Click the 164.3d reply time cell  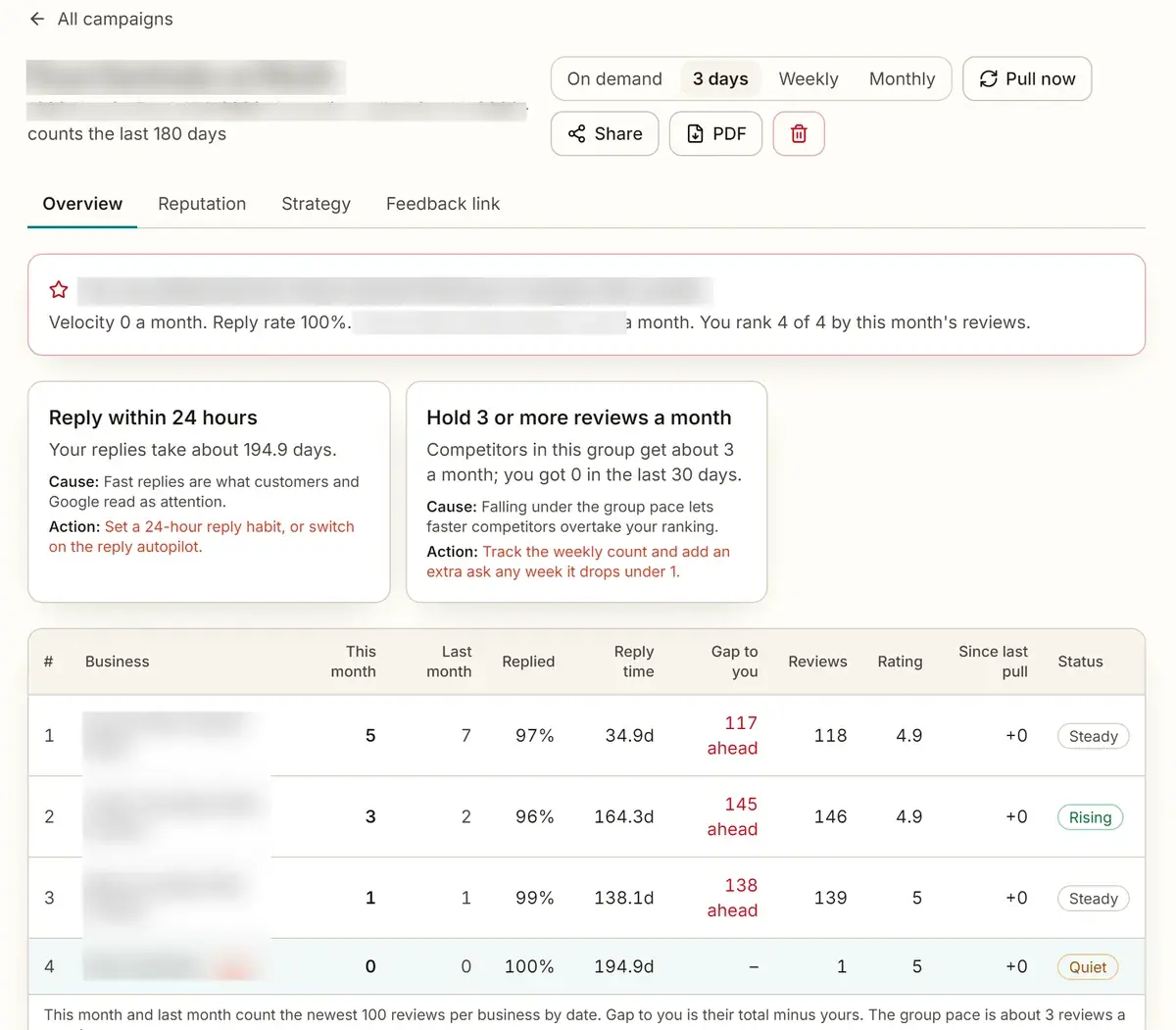click(x=624, y=817)
